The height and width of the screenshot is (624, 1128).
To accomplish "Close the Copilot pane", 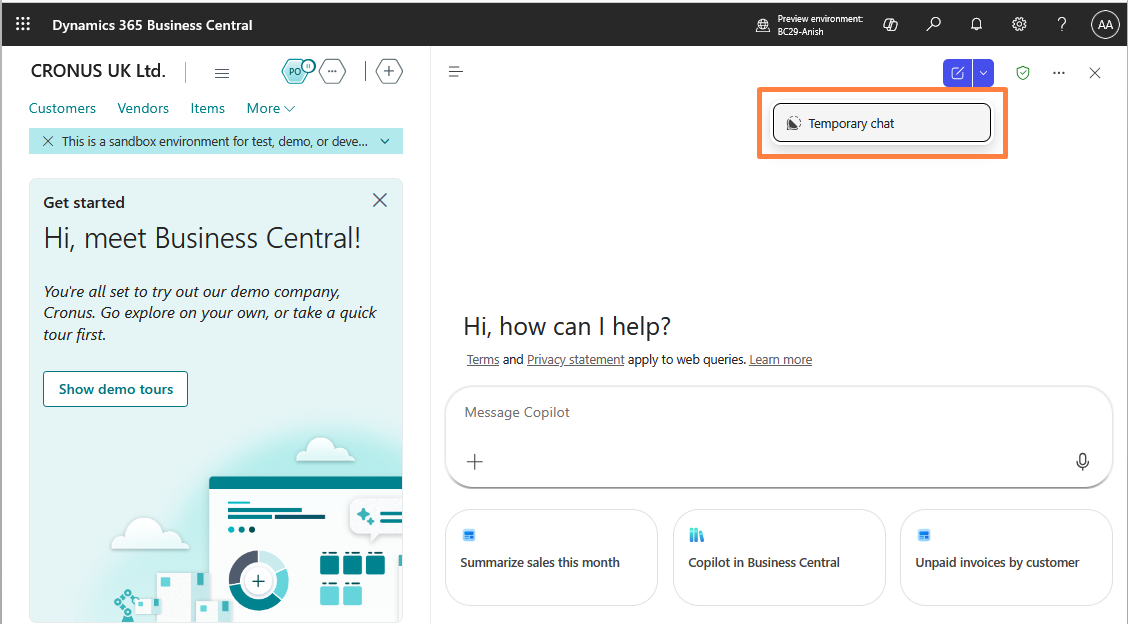I will pyautogui.click(x=1095, y=73).
